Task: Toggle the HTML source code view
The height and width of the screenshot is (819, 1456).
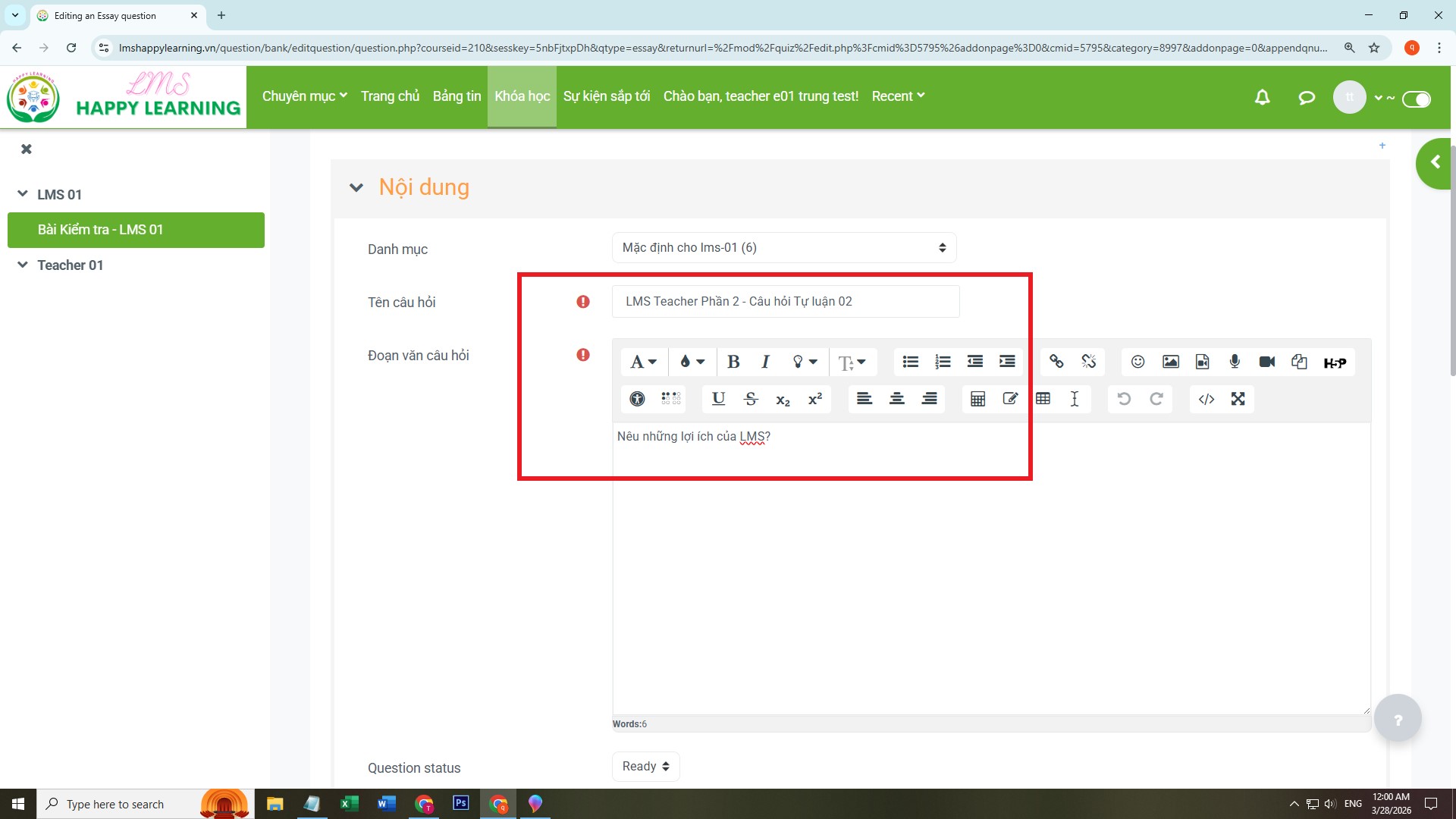Action: [x=1206, y=399]
